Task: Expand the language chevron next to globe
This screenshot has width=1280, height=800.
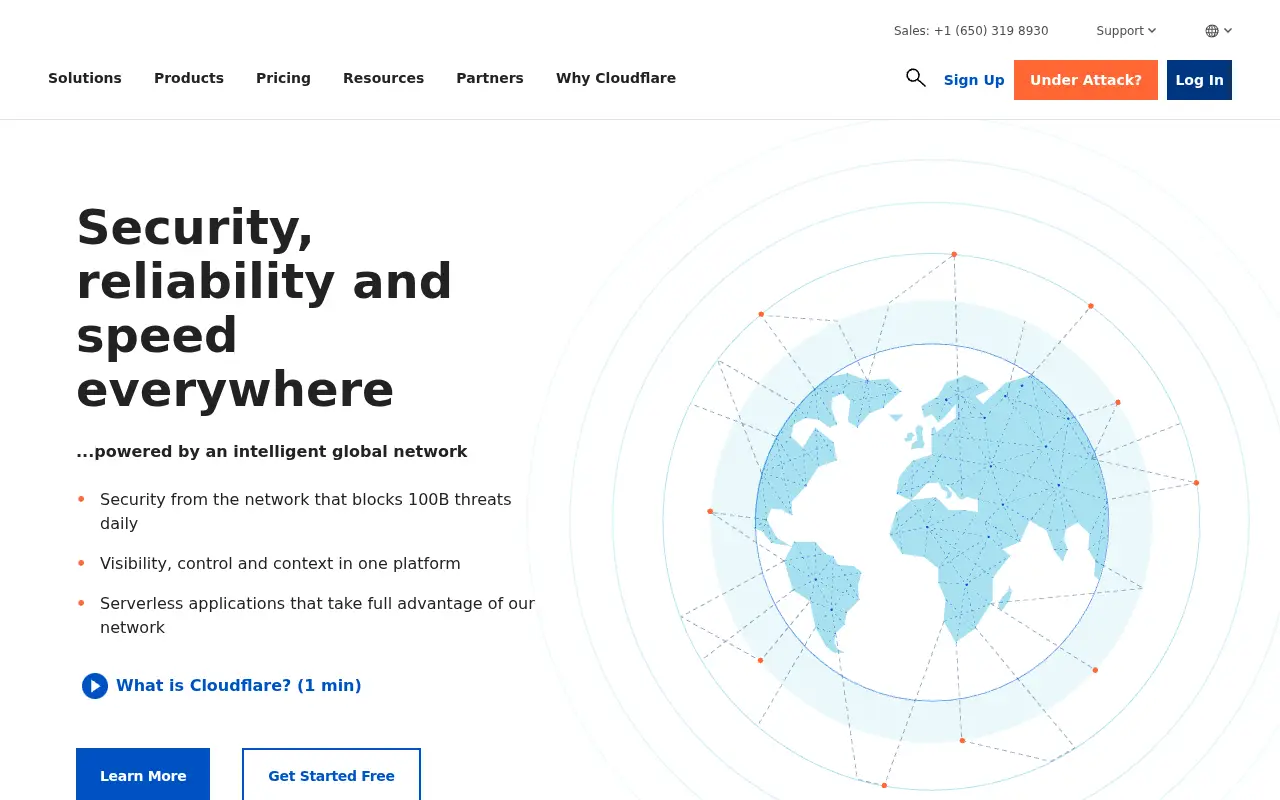Action: [x=1228, y=31]
